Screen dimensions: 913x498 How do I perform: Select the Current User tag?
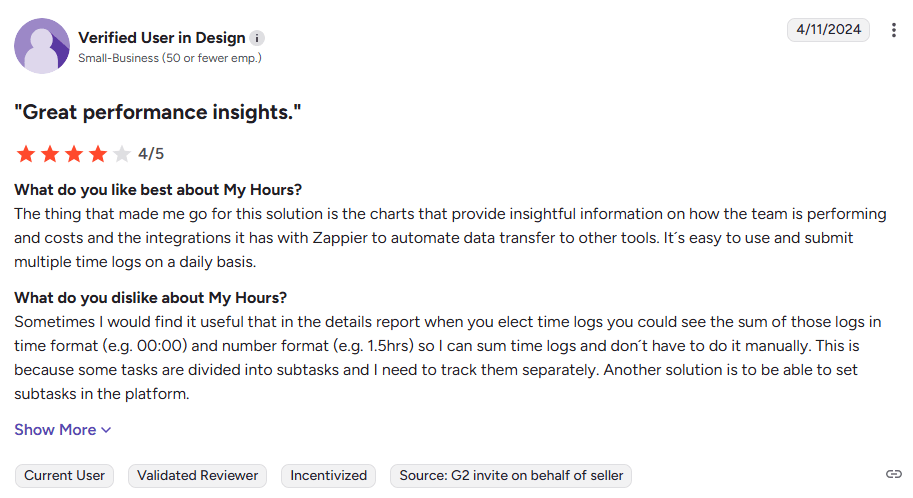[64, 476]
